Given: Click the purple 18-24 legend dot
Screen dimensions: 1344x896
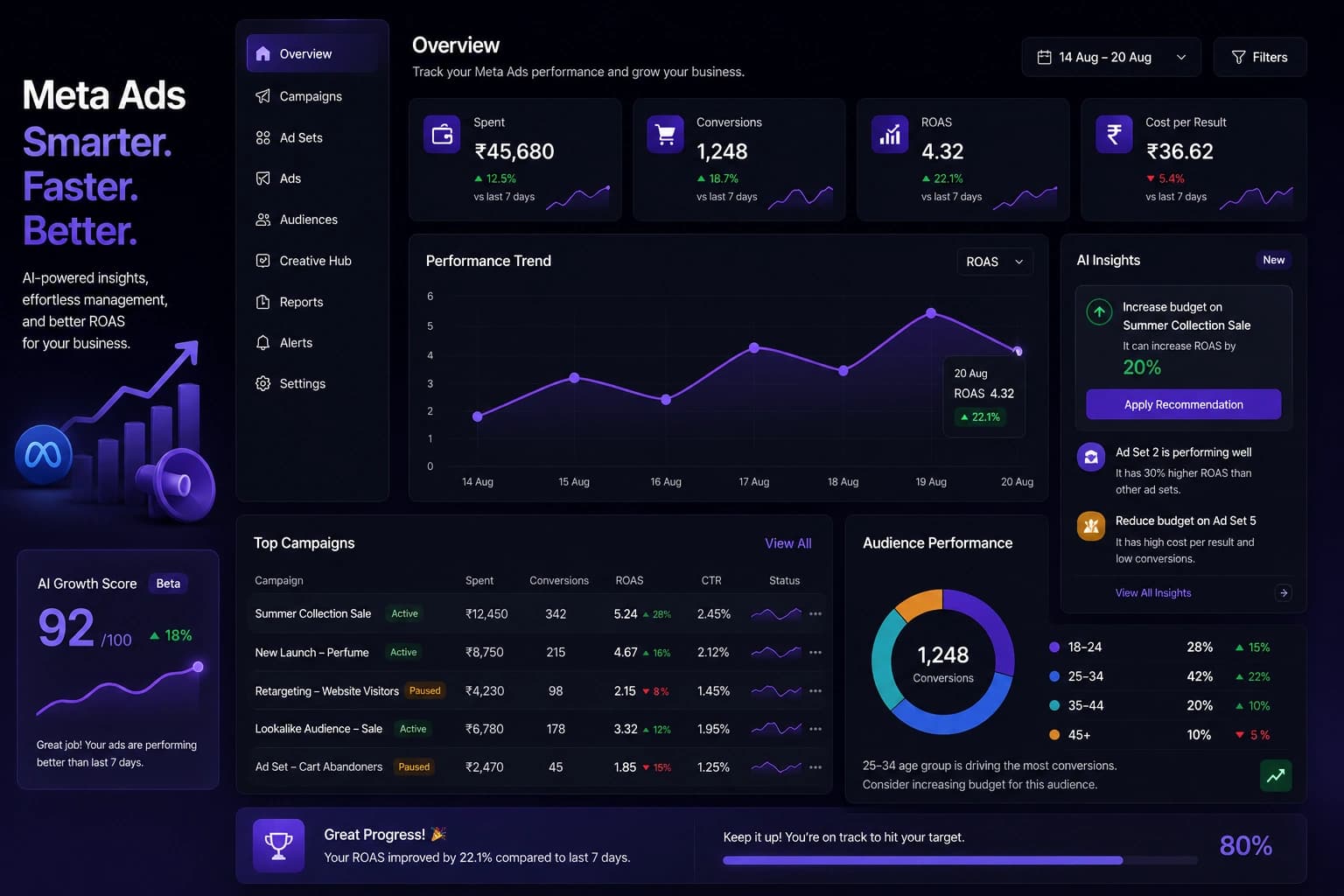Looking at the screenshot, I should 1054,647.
